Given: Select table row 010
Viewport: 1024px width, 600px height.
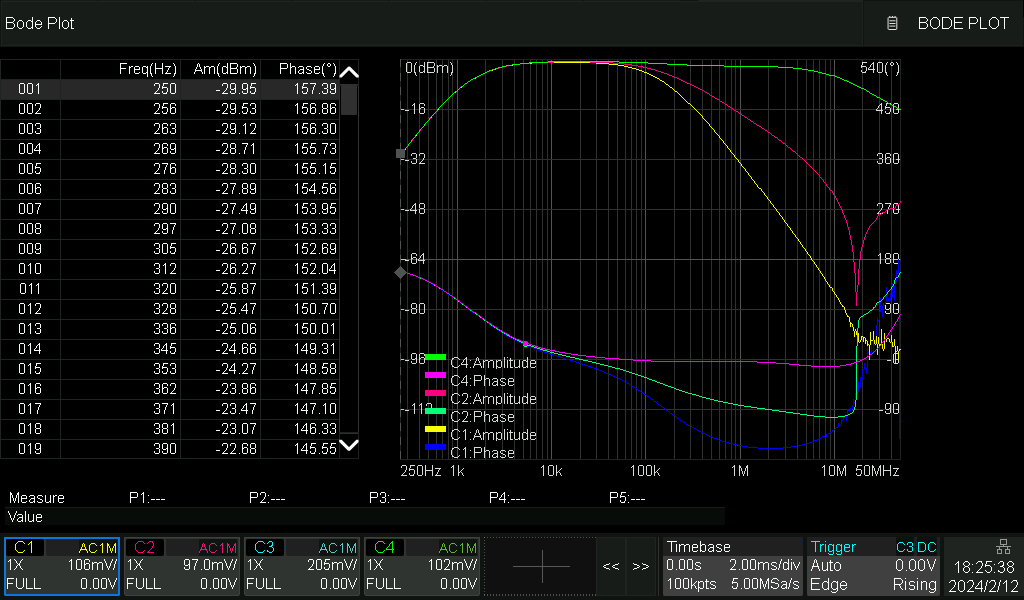Looking at the screenshot, I should 170,269.
